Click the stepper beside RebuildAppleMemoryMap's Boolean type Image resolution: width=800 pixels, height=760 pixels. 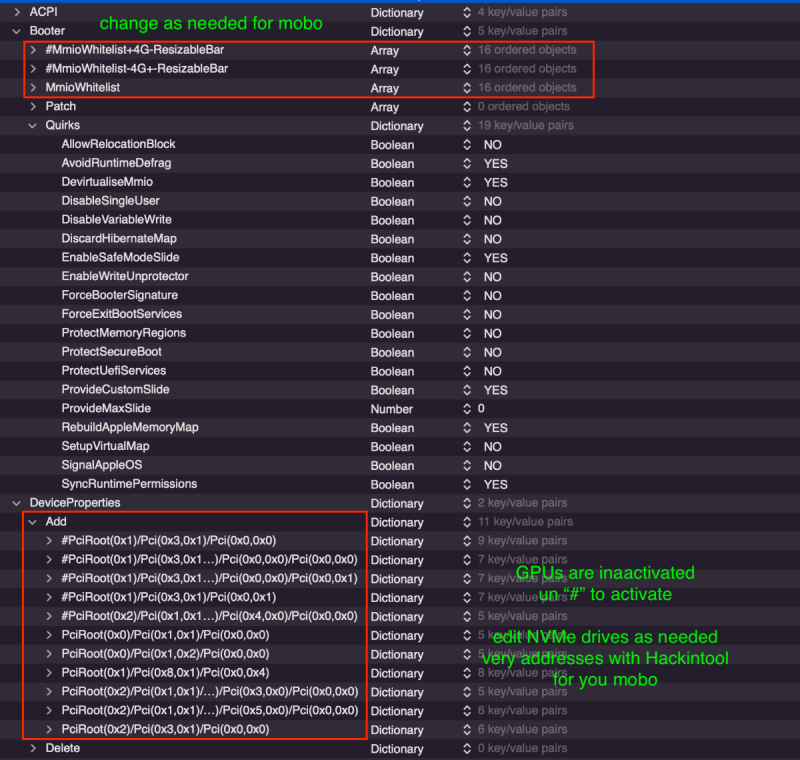(x=467, y=427)
